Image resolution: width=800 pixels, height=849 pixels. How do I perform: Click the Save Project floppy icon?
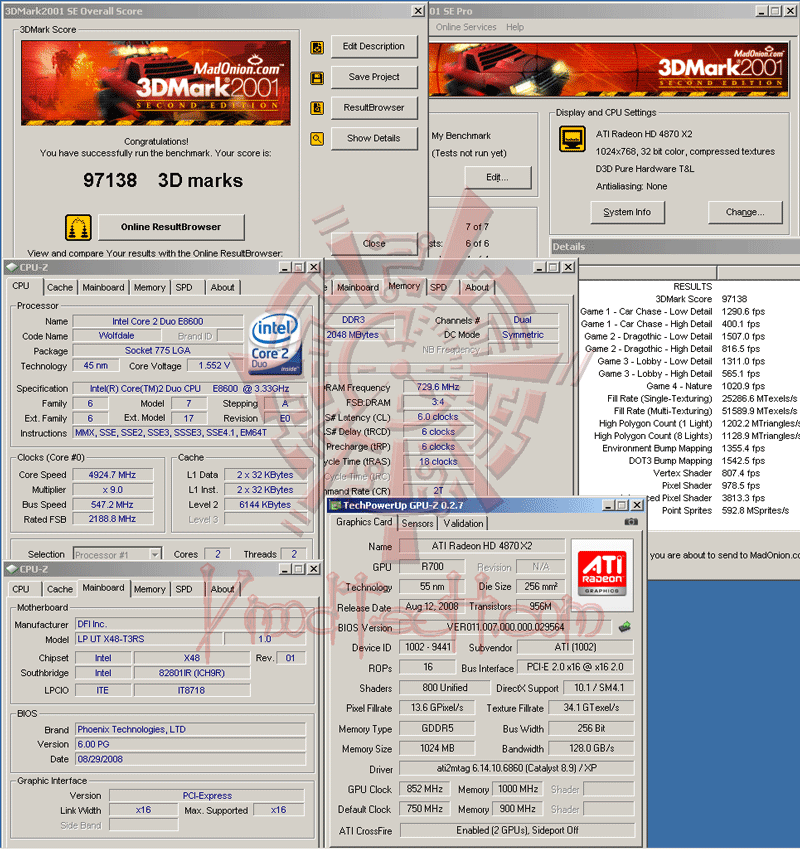coord(317,78)
